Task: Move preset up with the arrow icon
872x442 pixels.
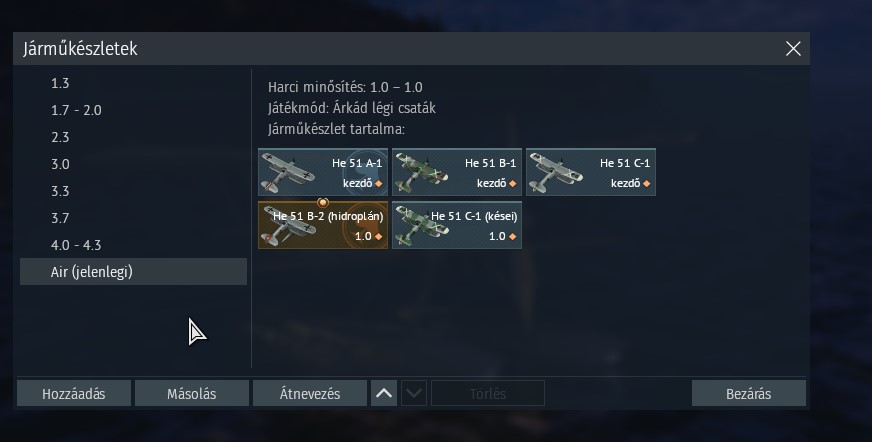Action: tap(384, 394)
